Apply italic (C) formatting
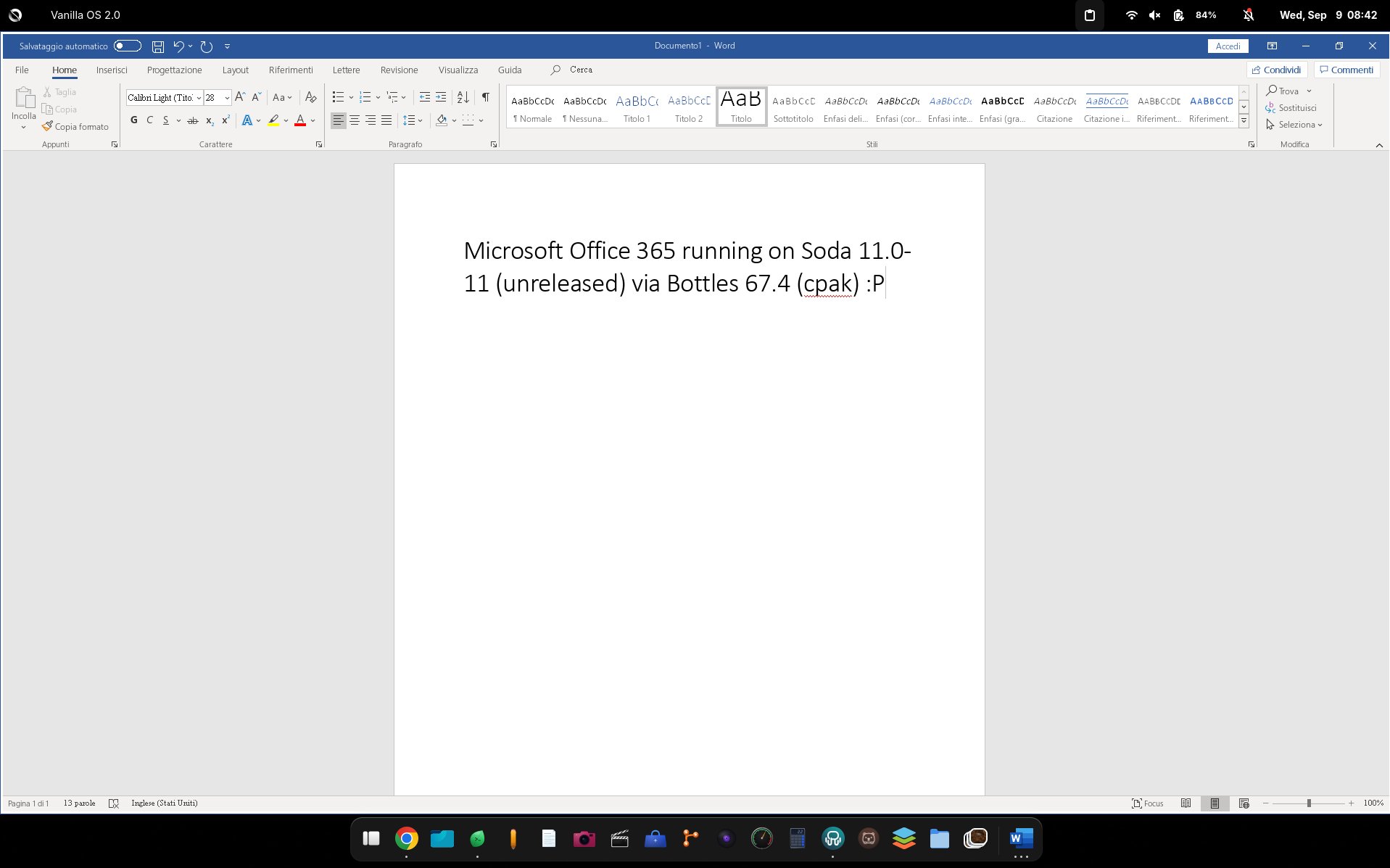This screenshot has height=868, width=1390. (149, 120)
